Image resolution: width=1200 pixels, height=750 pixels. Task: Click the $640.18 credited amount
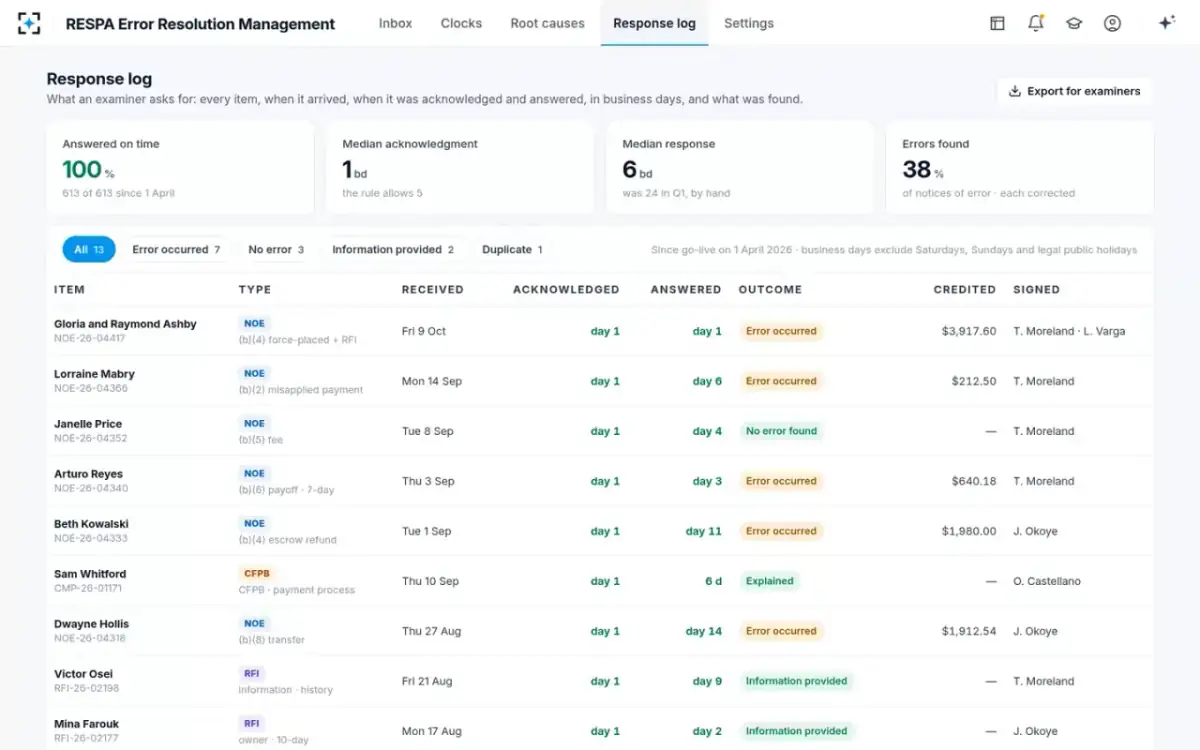tap(974, 481)
